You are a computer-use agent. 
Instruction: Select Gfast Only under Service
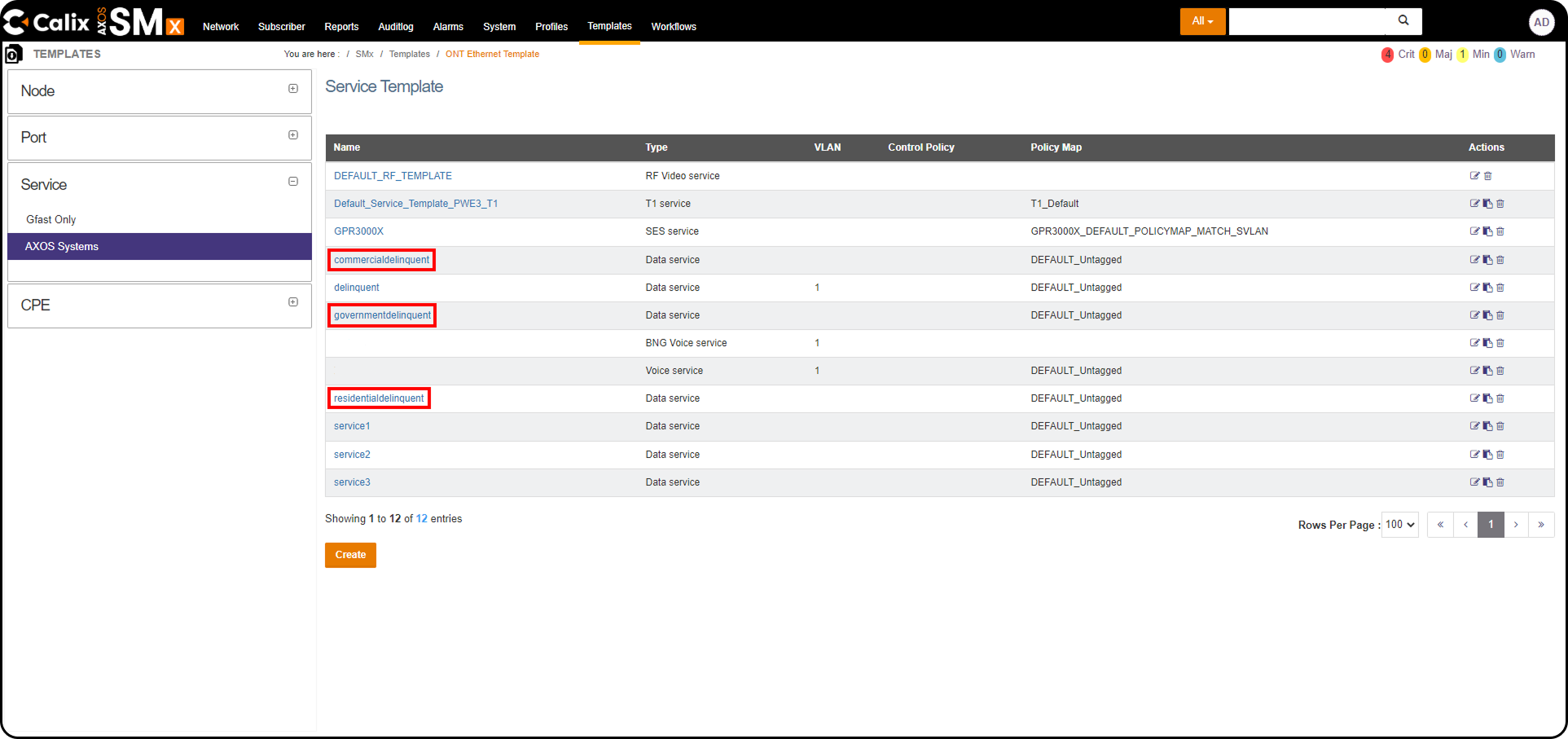51,220
